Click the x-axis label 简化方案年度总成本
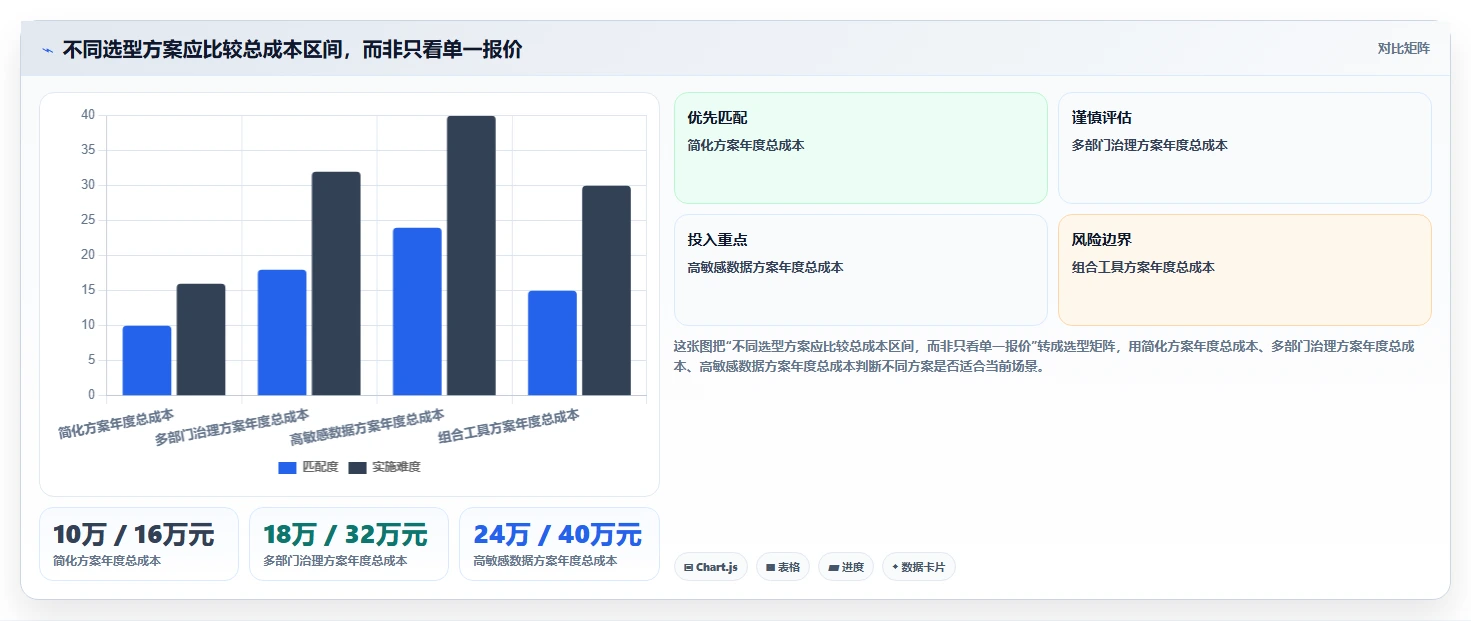The width and height of the screenshot is (1471, 621). pyautogui.click(x=116, y=424)
